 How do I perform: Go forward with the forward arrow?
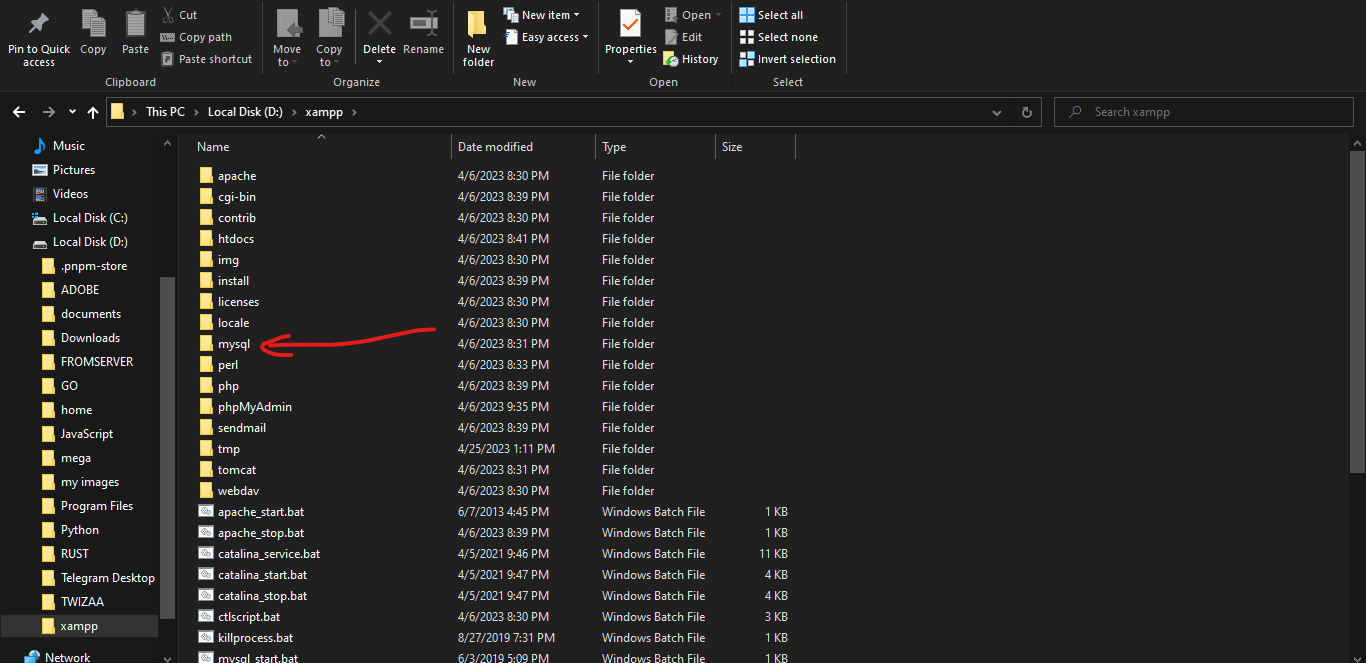[x=49, y=112]
